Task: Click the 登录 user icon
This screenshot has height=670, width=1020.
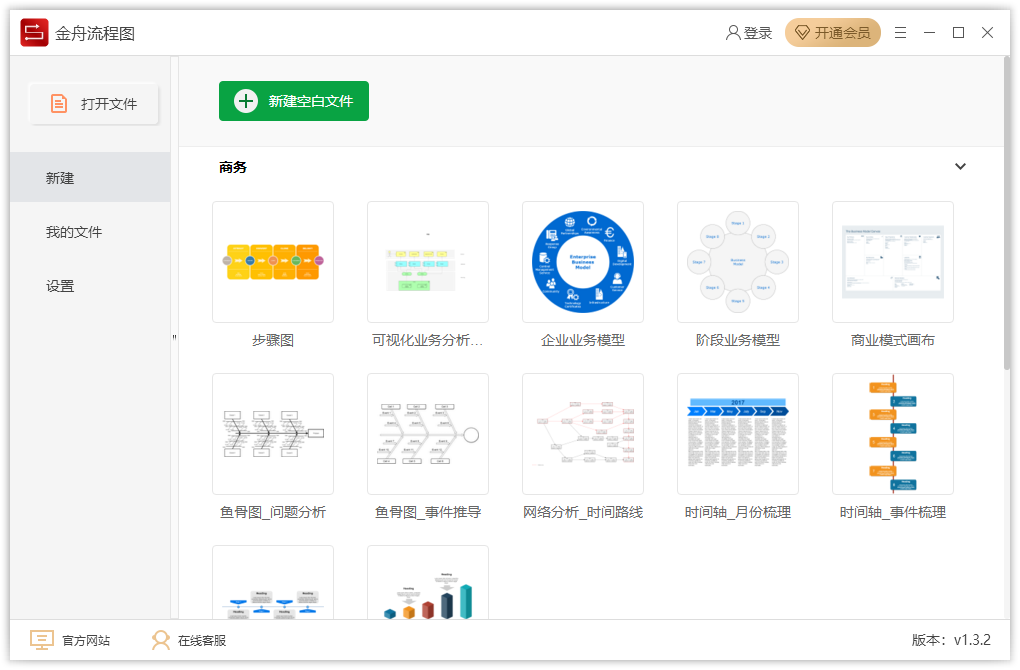Action: [x=733, y=32]
